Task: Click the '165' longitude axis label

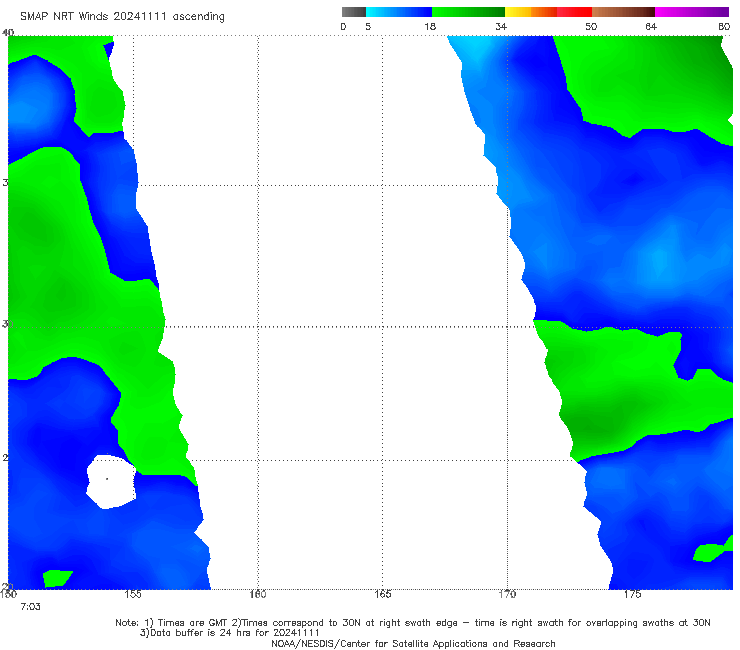Action: pyautogui.click(x=382, y=594)
